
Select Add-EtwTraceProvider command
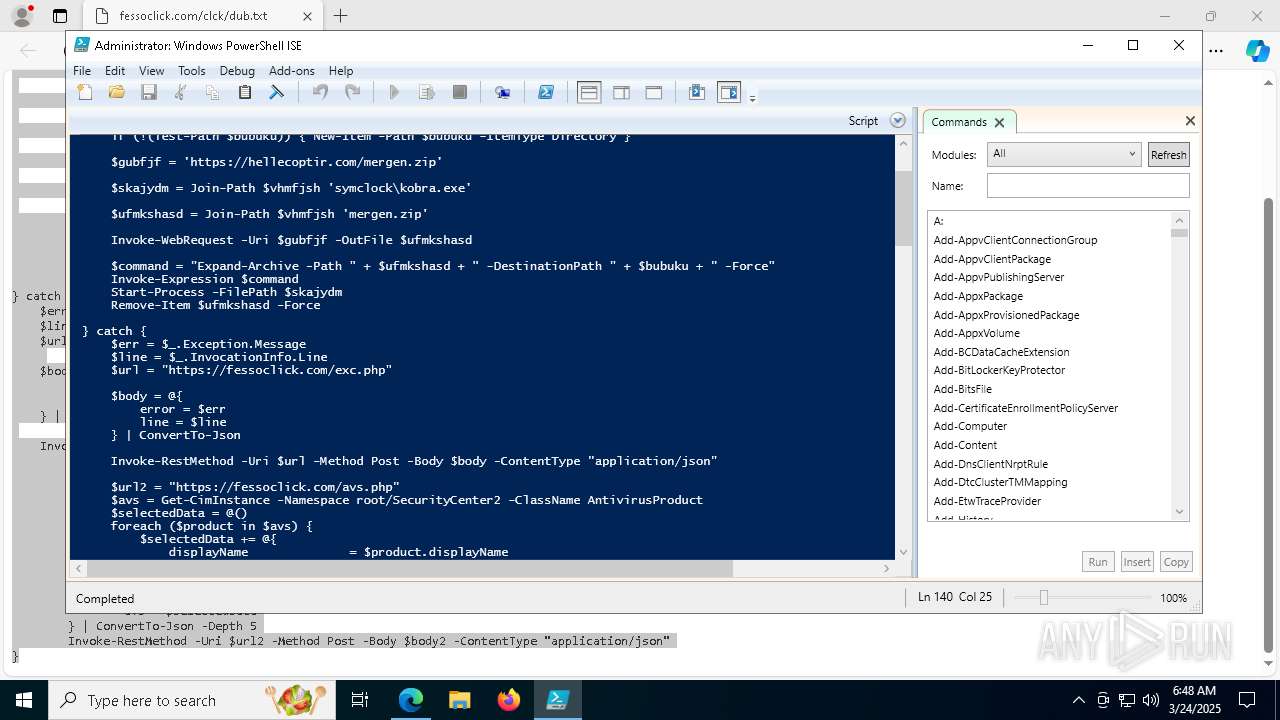point(987,501)
